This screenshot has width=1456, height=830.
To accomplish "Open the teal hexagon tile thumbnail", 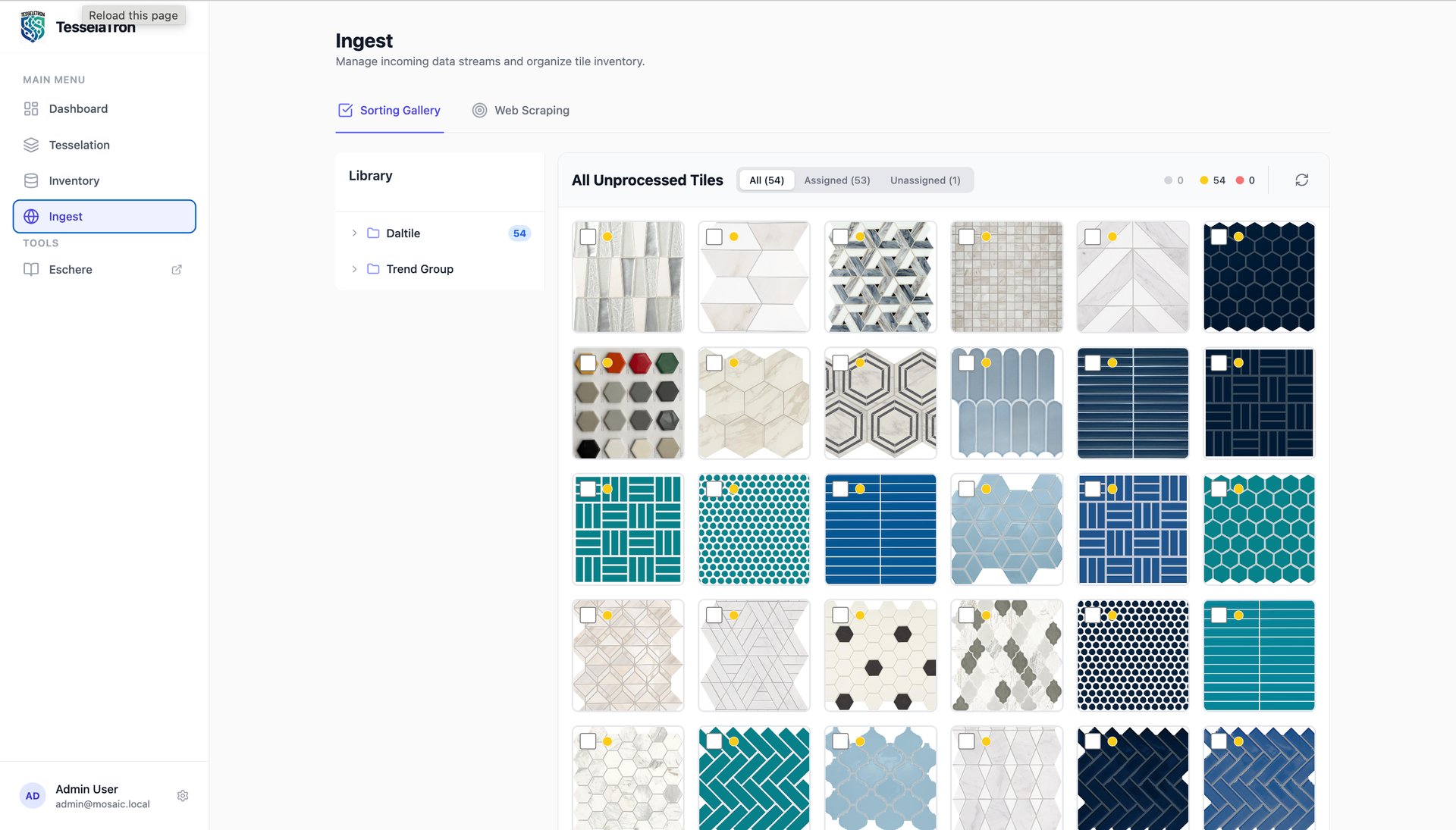I will tap(1259, 529).
